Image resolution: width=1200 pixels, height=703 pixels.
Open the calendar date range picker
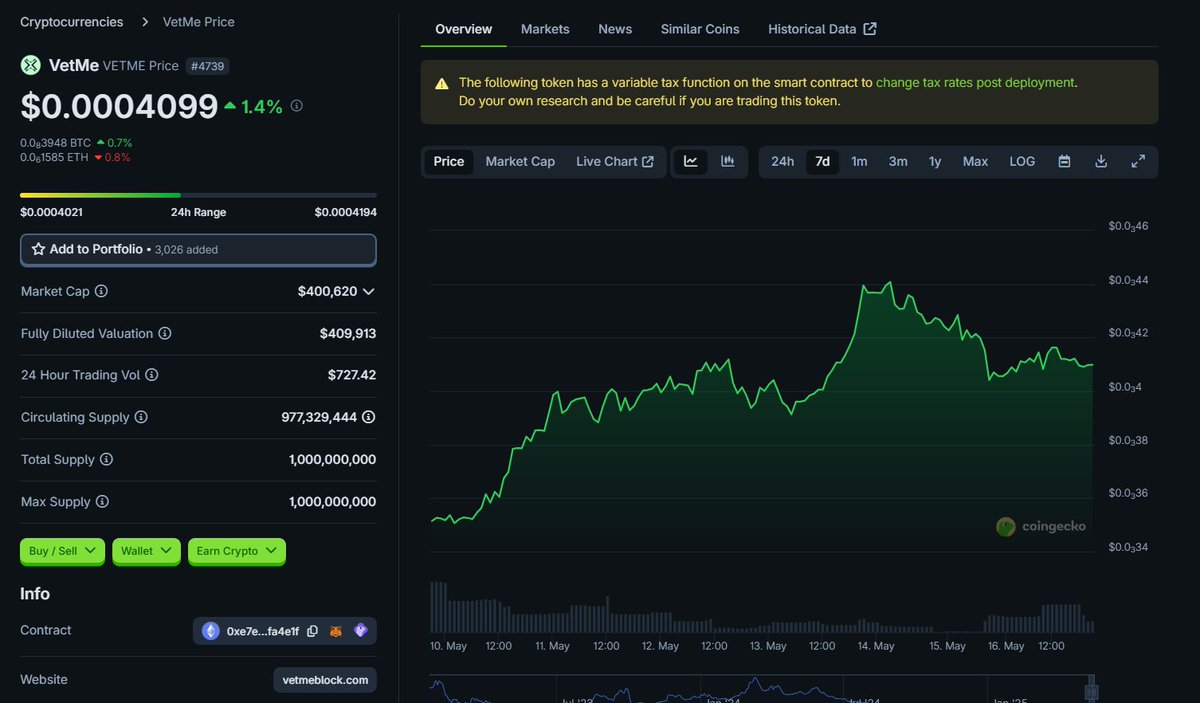1064,161
